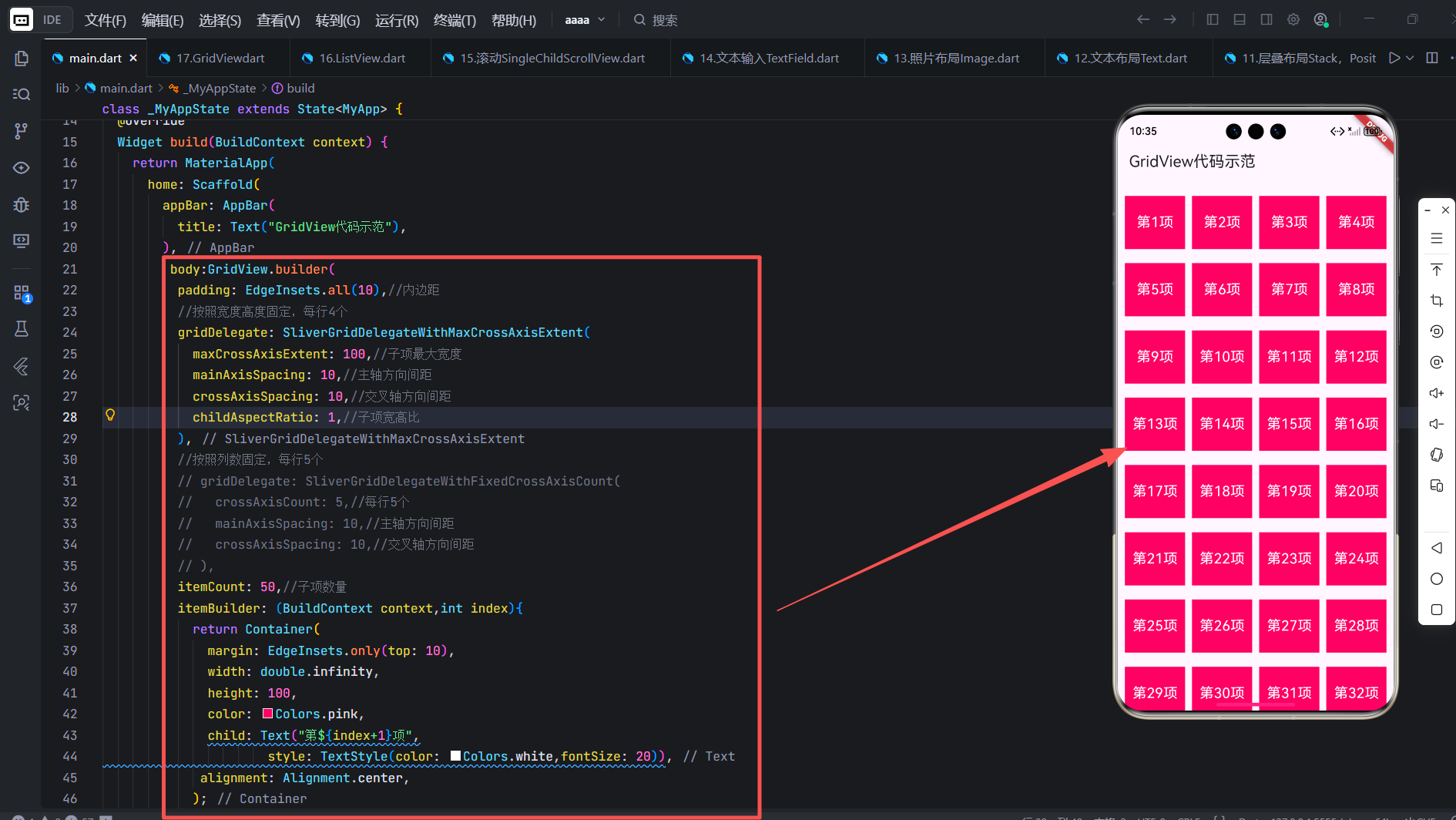Viewport: 1456px width, 820px height.
Task: Open the extensions icon with badge
Action: [x=22, y=294]
